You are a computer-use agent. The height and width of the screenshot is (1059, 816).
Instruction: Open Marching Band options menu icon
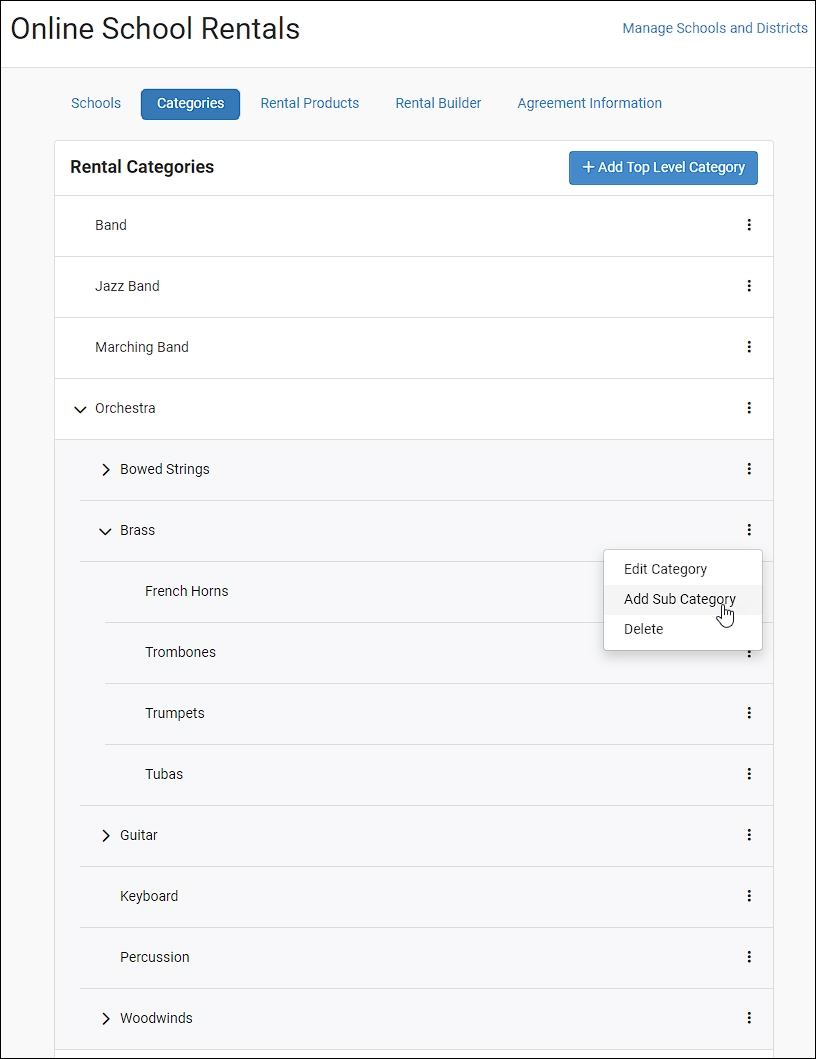coord(748,346)
